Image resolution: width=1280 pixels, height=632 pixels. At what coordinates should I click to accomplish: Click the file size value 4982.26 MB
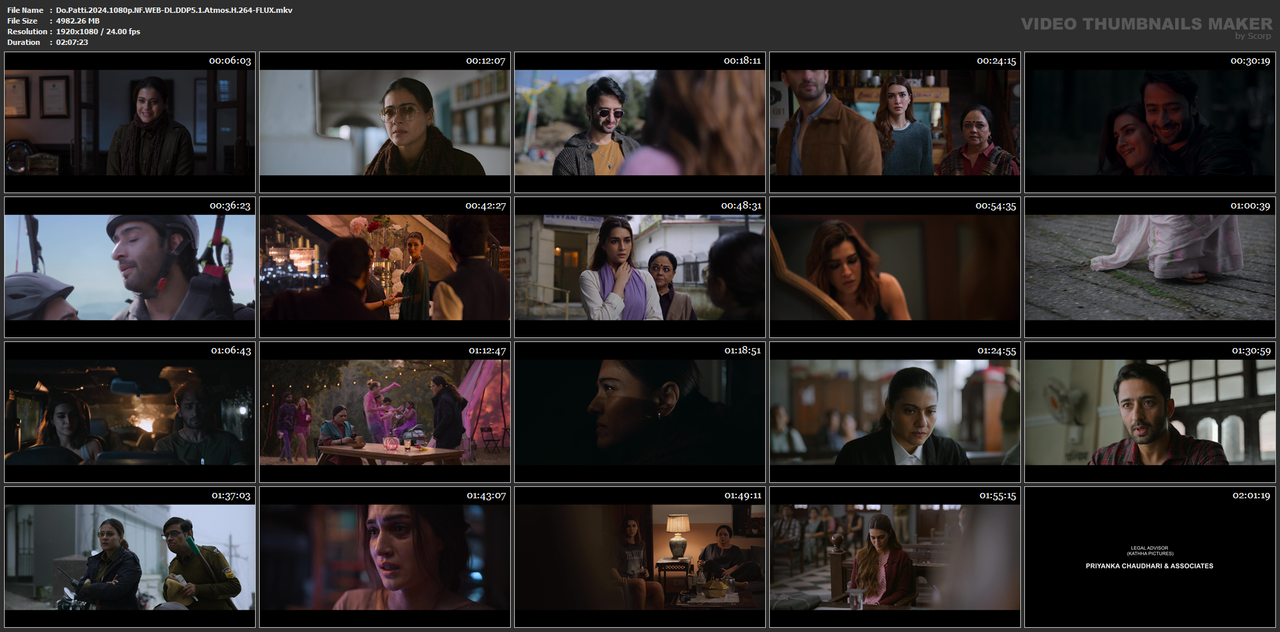click(78, 20)
